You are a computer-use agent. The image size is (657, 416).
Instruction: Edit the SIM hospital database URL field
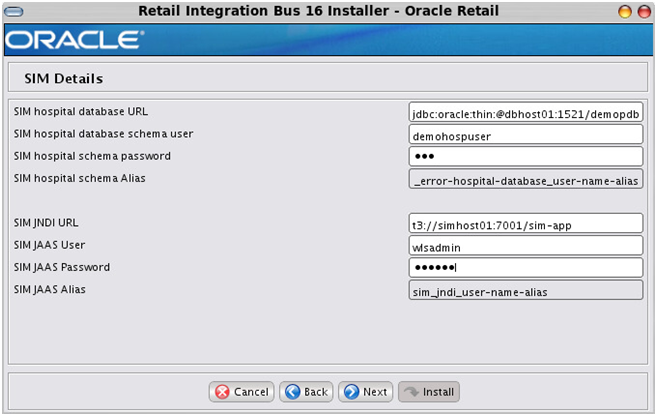click(x=525, y=112)
